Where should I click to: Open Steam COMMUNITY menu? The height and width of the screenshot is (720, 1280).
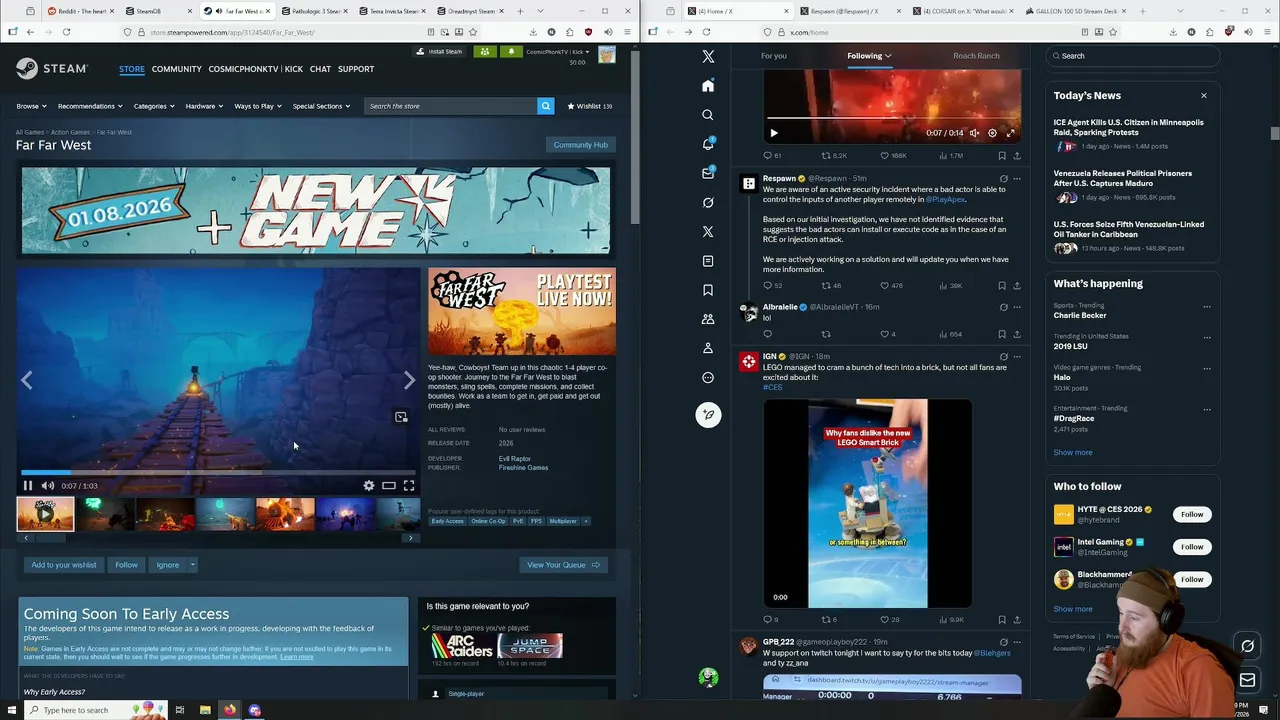[177, 69]
